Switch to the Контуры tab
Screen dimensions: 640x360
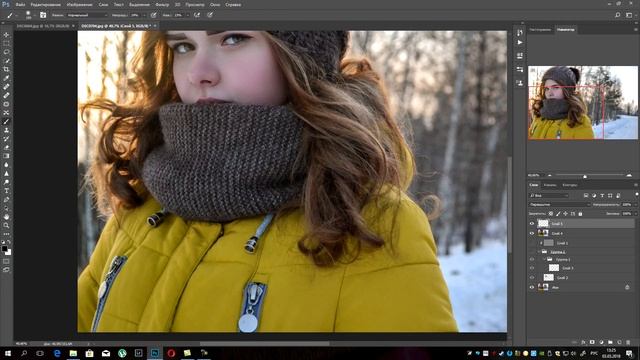point(570,185)
